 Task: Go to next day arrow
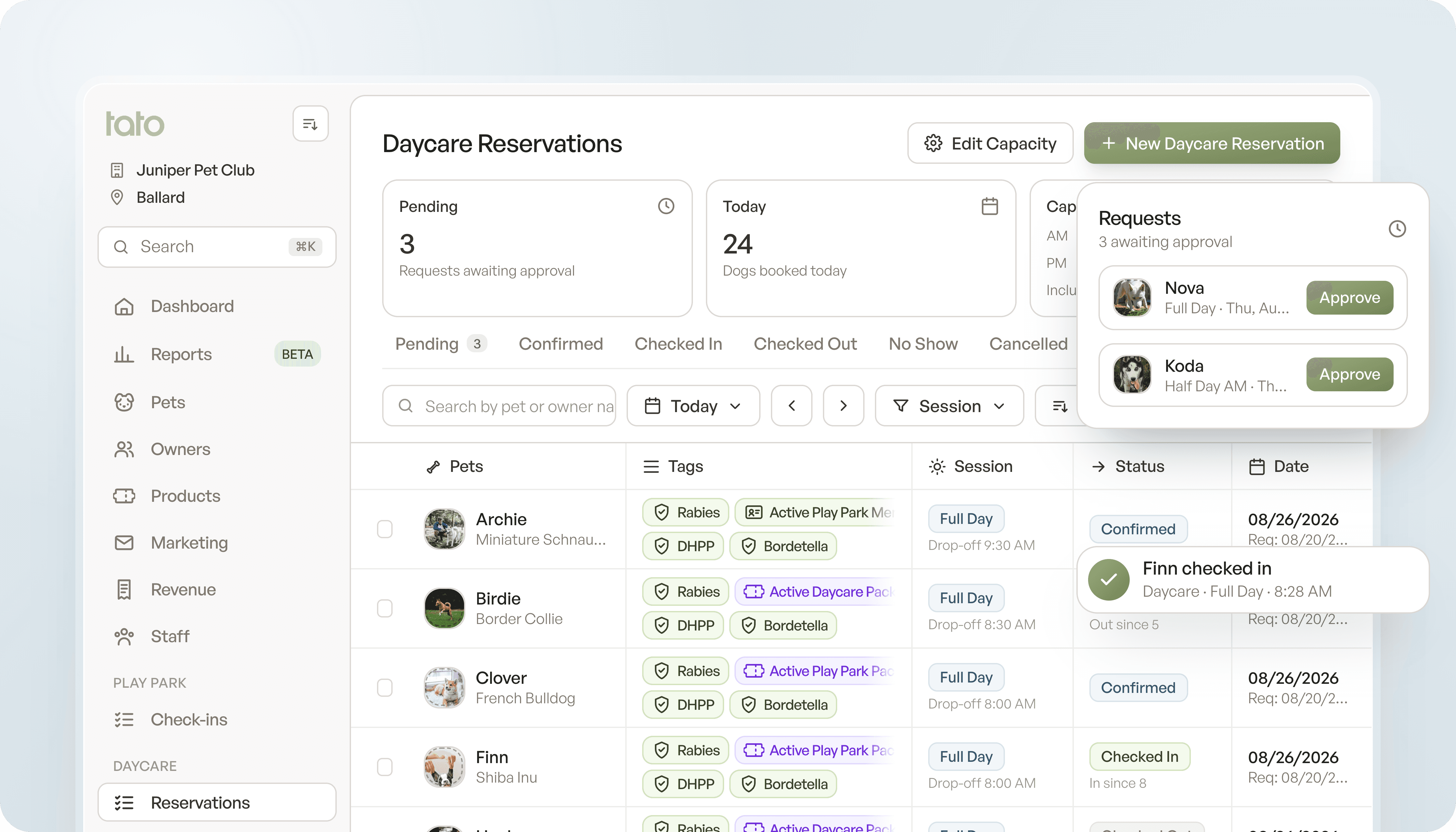843,406
